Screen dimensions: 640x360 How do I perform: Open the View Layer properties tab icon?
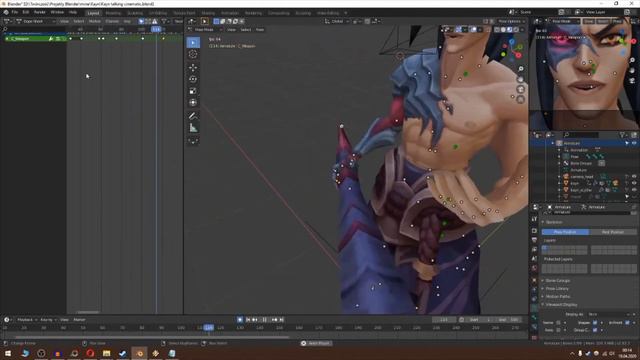click(534, 249)
